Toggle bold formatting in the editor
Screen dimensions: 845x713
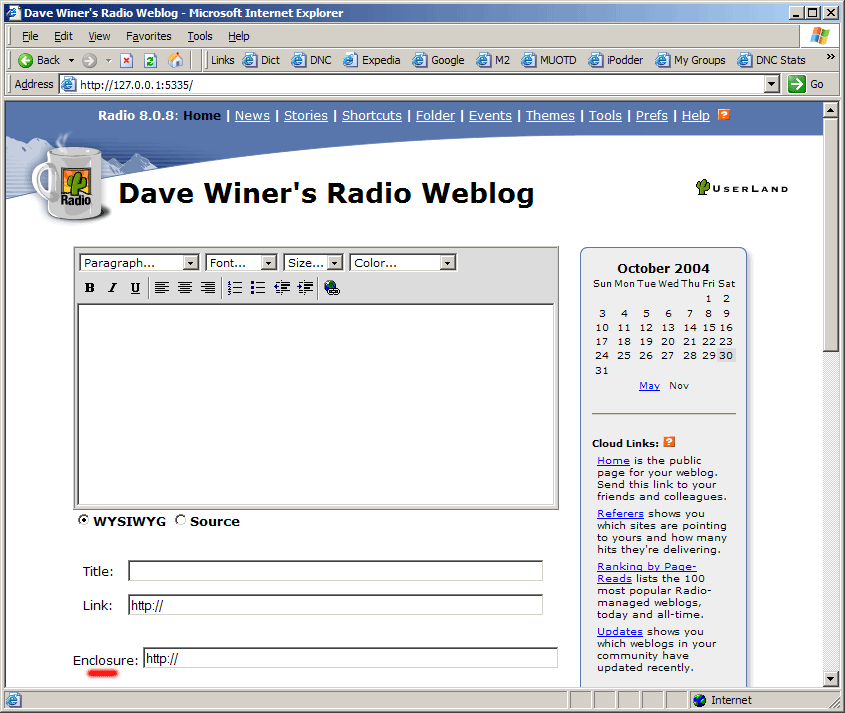(89, 288)
